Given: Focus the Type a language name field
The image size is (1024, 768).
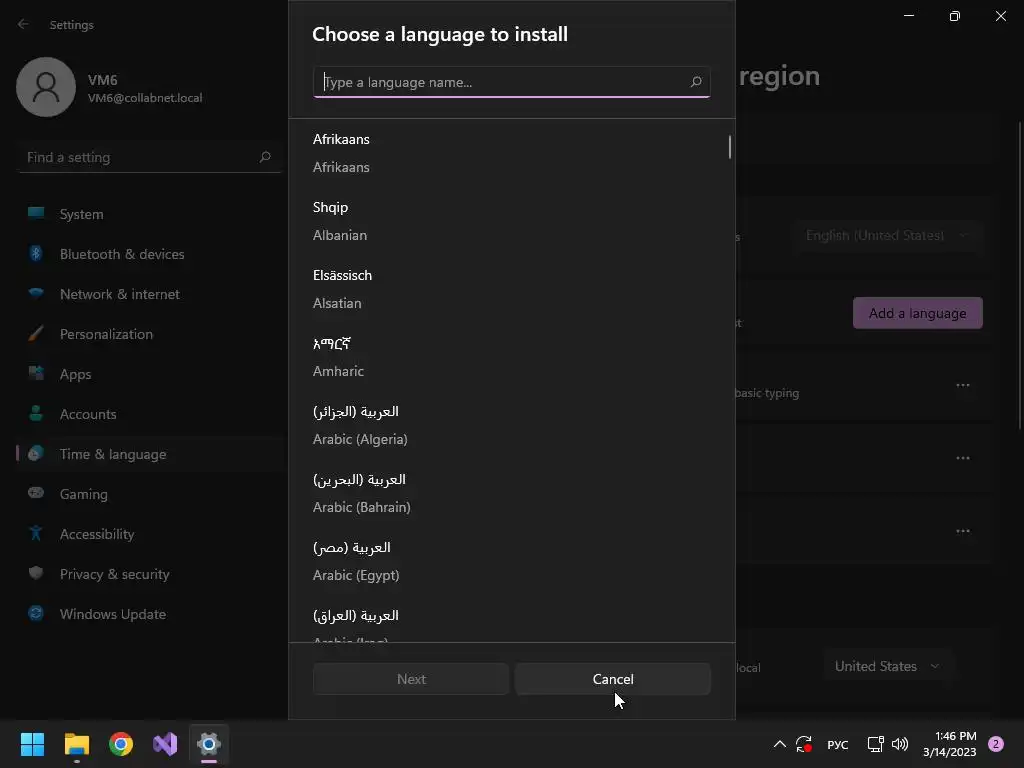Looking at the screenshot, I should point(511,82).
